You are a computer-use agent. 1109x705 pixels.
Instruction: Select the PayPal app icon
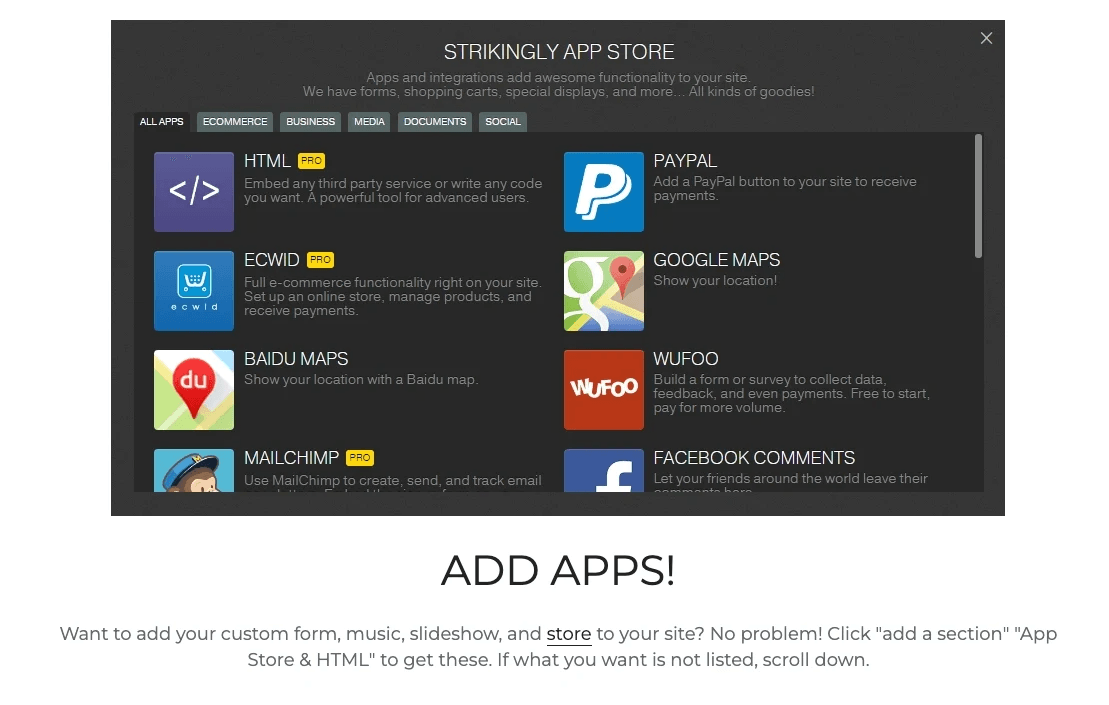coord(603,192)
